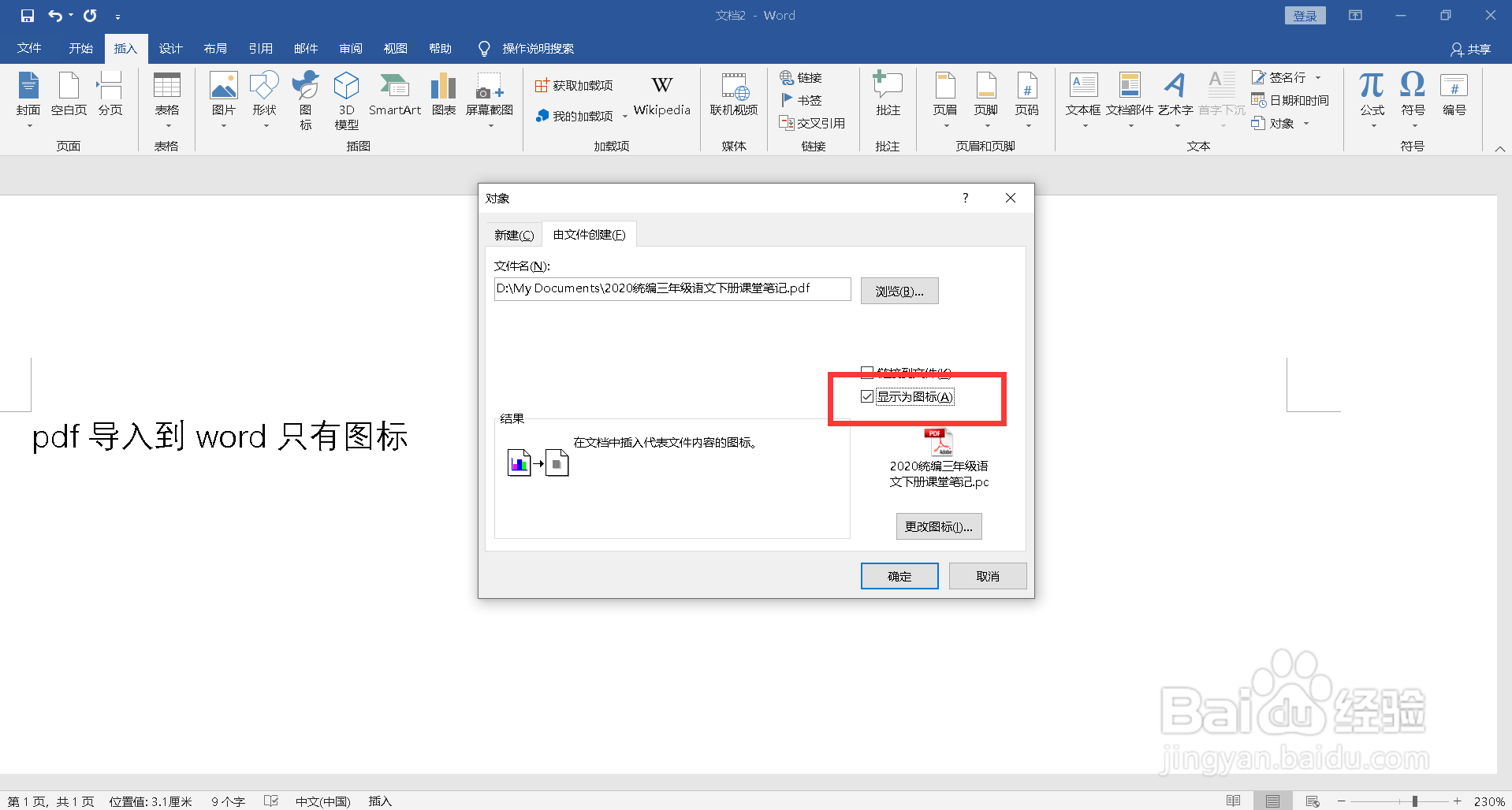Insert online video (联机视频)
Image resolution: width=1512 pixels, height=810 pixels.
click(734, 95)
